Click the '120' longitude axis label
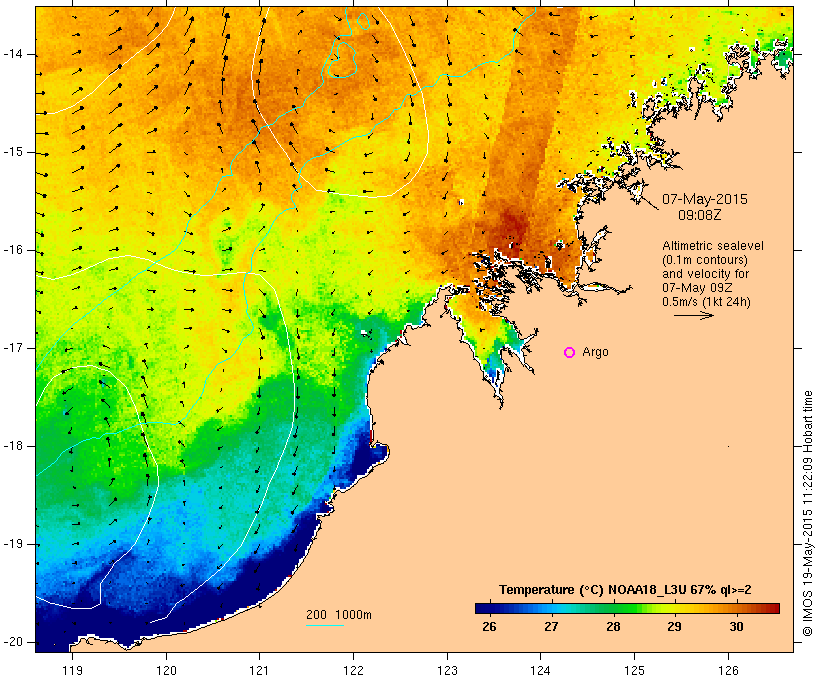The image size is (820, 680). tap(166, 670)
